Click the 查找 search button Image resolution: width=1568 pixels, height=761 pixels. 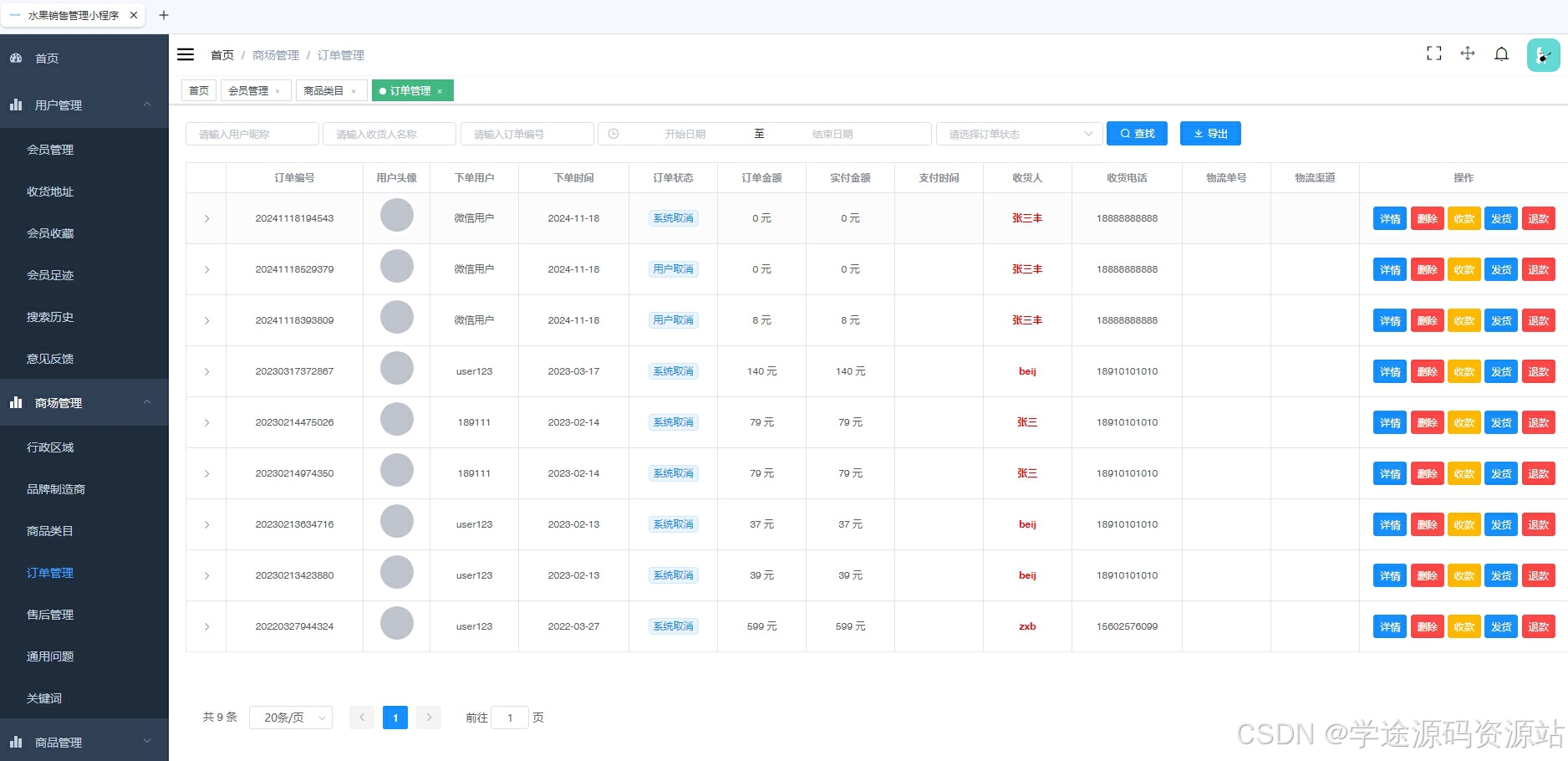pos(1137,134)
